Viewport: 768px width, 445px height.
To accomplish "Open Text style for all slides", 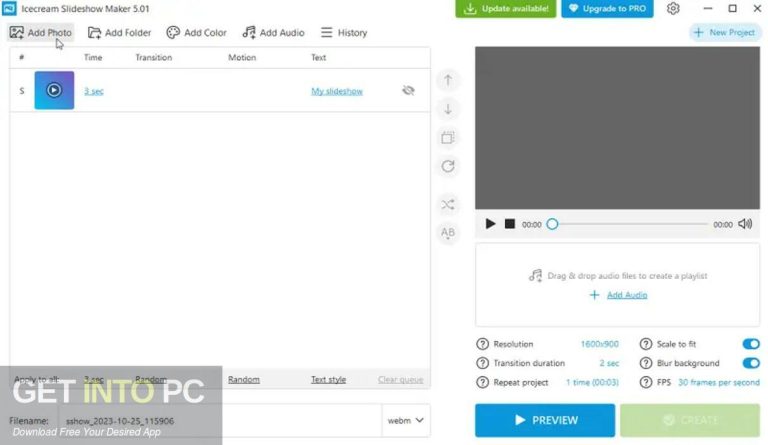I will pos(328,379).
